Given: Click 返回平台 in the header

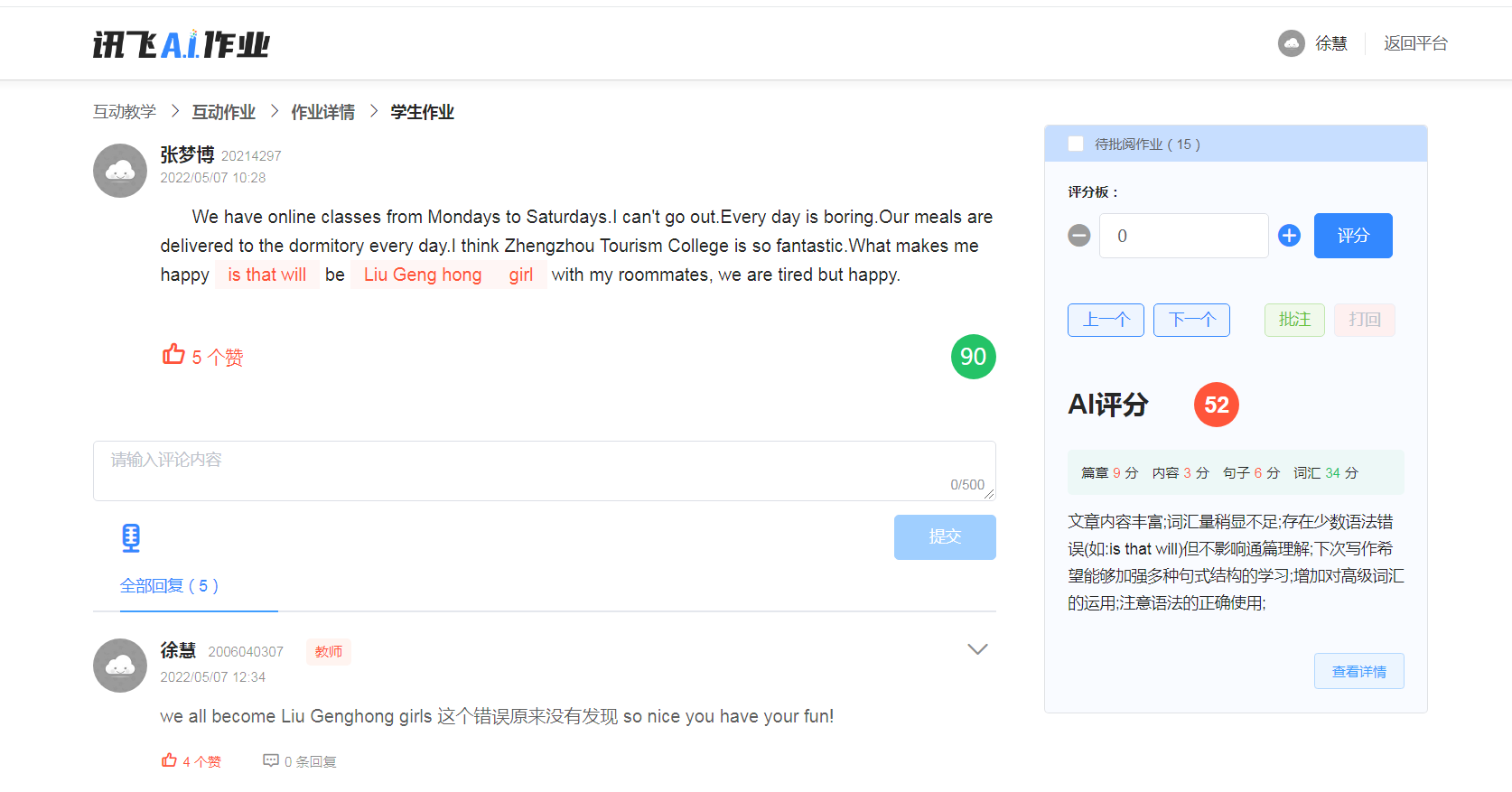Looking at the screenshot, I should (x=1415, y=43).
